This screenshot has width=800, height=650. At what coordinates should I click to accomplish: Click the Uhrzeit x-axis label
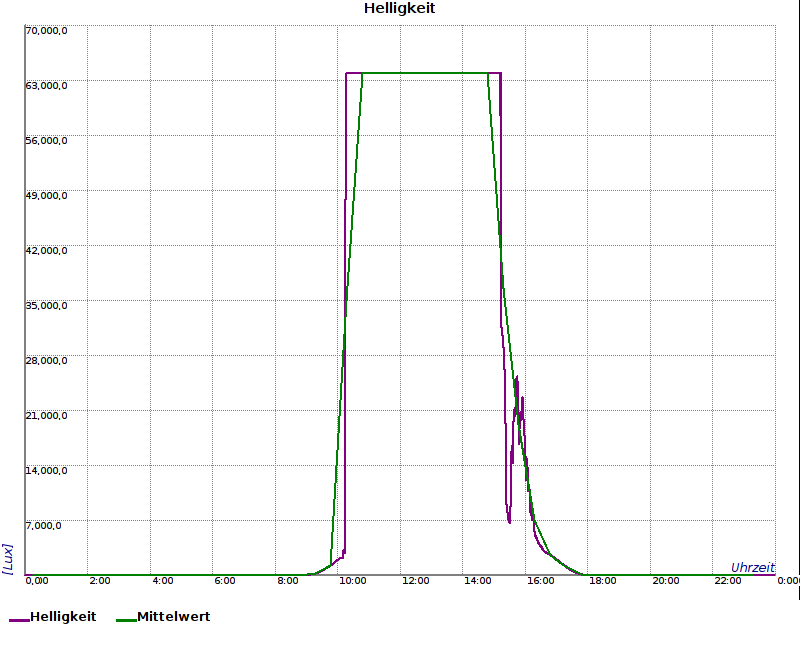click(x=753, y=567)
